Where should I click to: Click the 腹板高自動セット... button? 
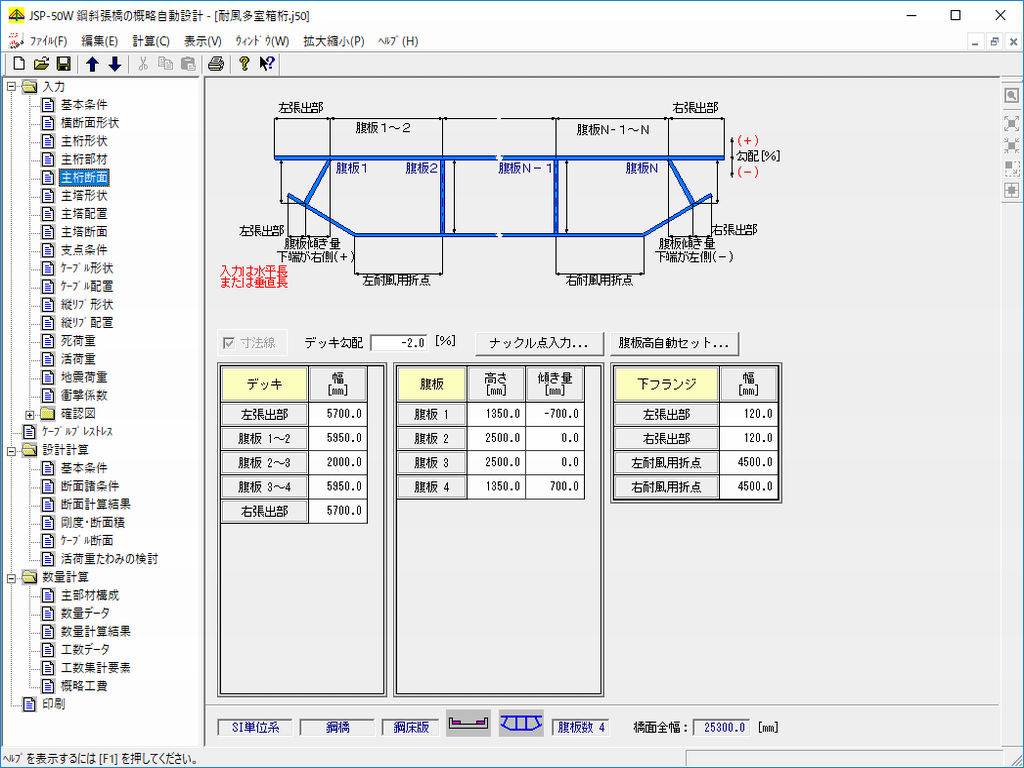click(675, 342)
